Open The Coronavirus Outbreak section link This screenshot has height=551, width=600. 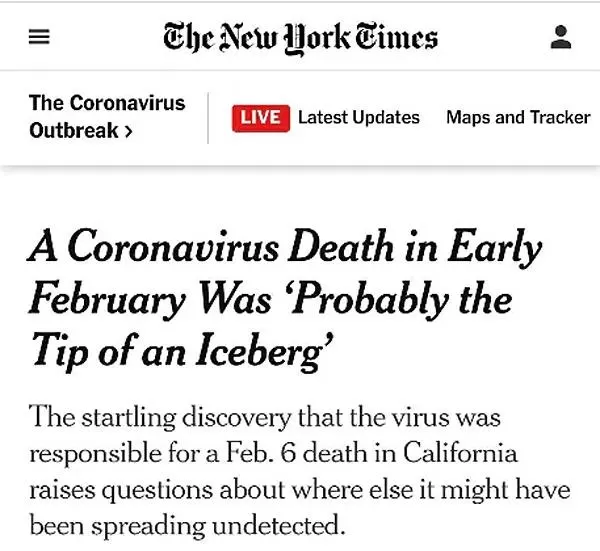[107, 117]
